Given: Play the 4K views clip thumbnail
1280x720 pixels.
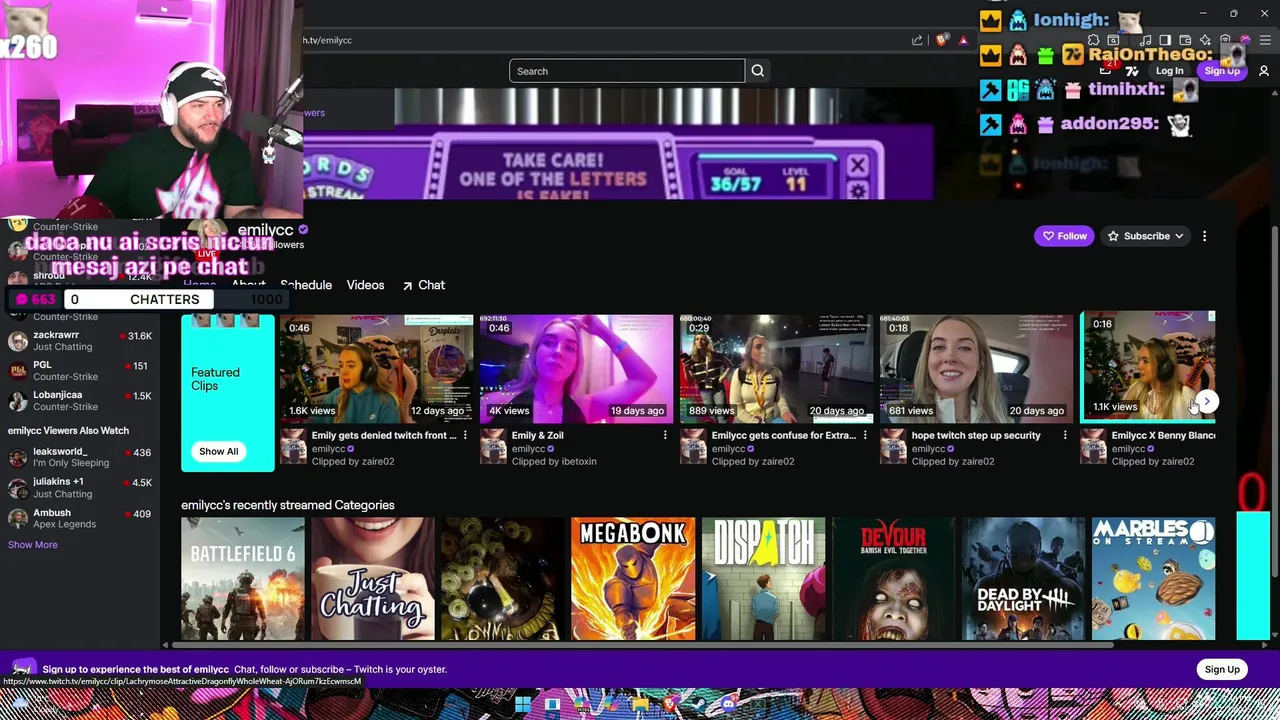Looking at the screenshot, I should (x=576, y=369).
